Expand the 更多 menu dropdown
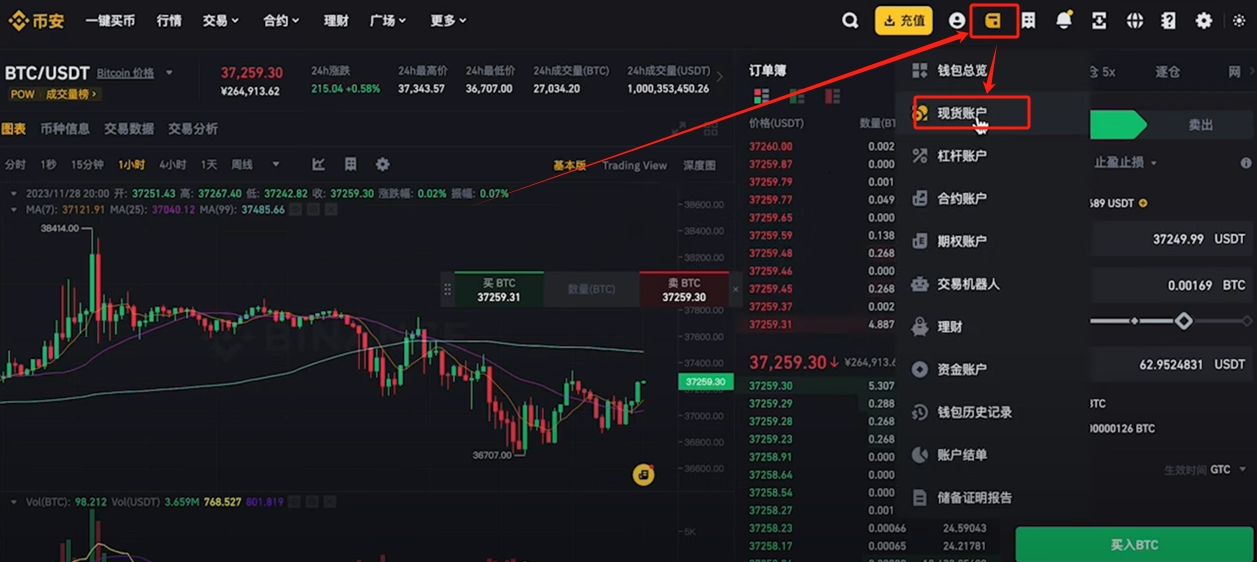 click(x=448, y=20)
